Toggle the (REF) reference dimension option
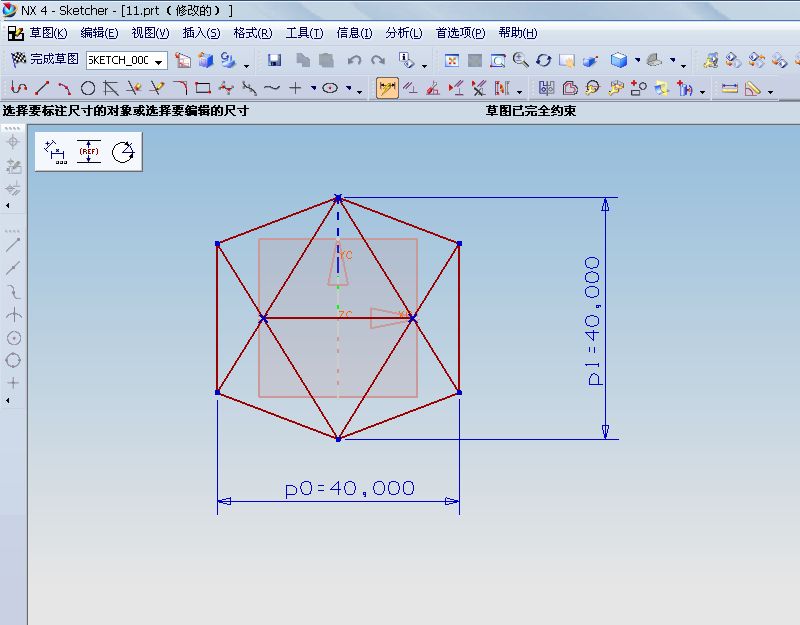Viewport: 800px width, 625px height. (x=89, y=152)
